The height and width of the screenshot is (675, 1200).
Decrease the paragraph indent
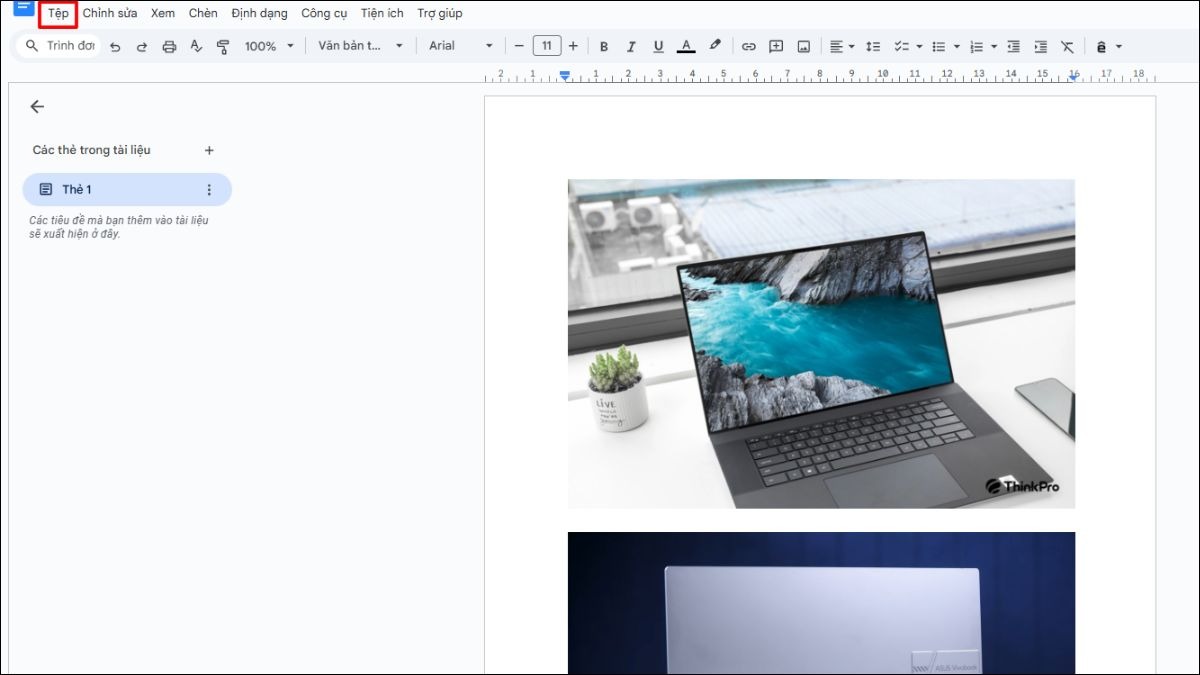(1014, 46)
